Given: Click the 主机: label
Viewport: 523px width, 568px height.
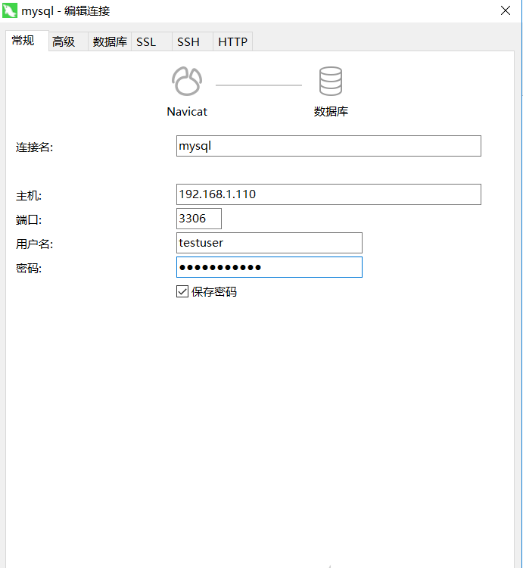Looking at the screenshot, I should 29,196.
